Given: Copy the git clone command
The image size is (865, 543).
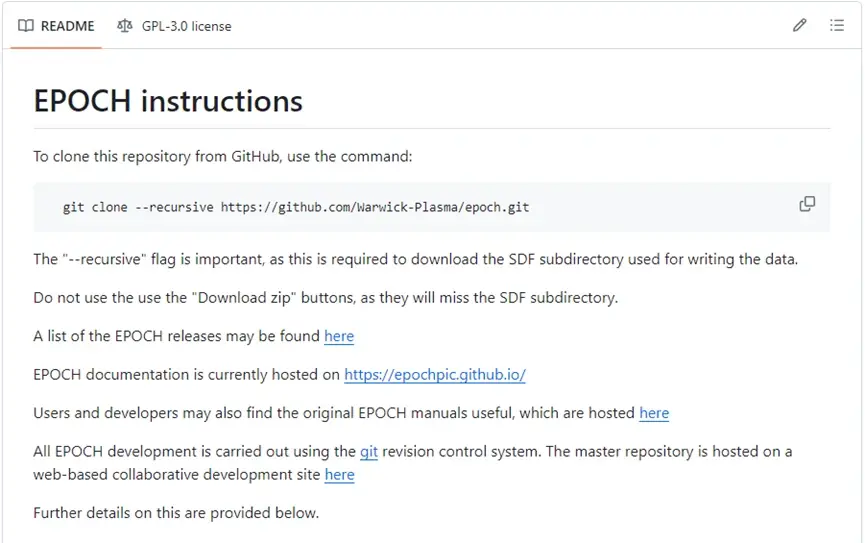Looking at the screenshot, I should point(807,204).
